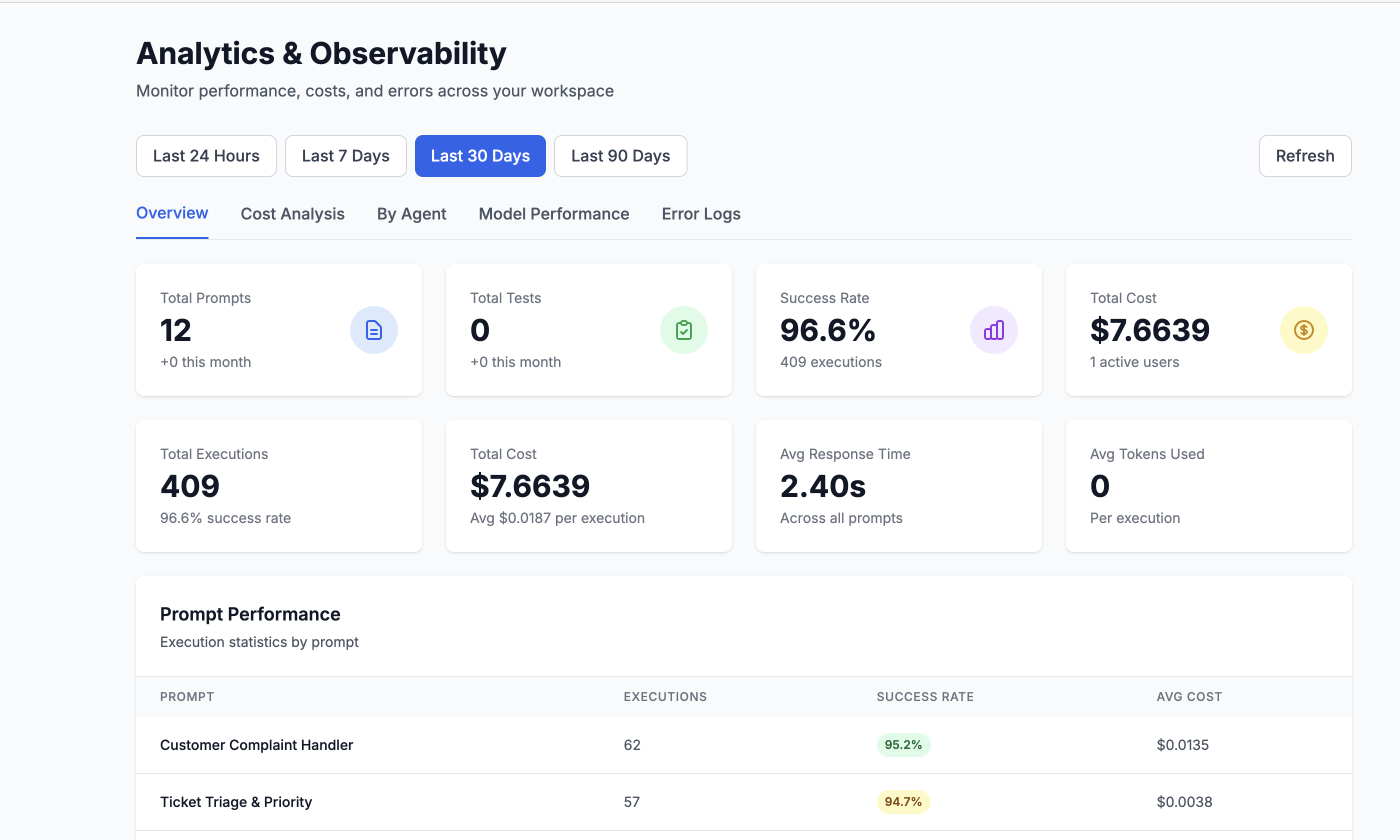Choose the Last 90 Days range
Viewport: 1400px width, 840px height.
pos(620,155)
